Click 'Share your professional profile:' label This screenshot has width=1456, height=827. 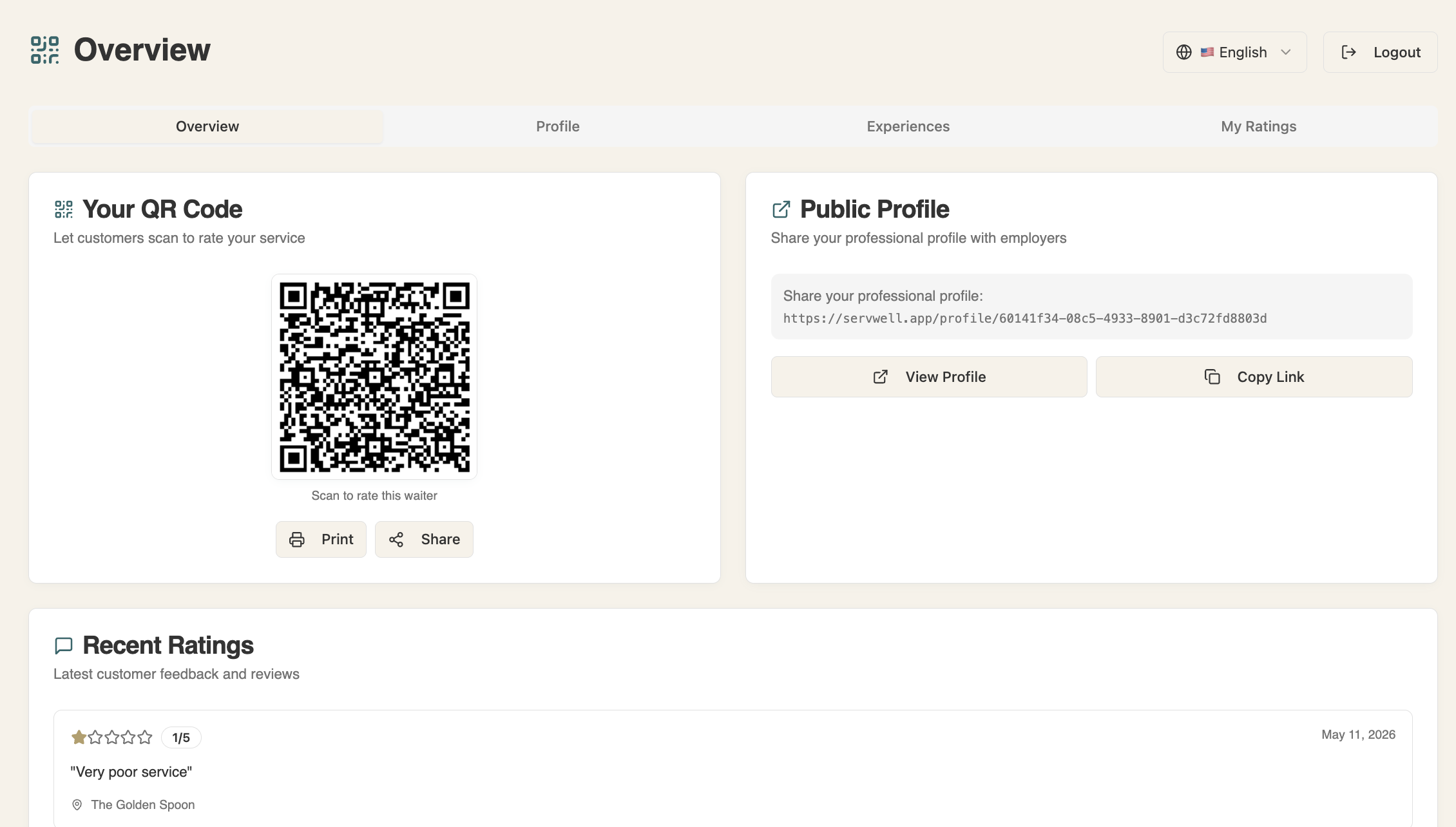[x=883, y=296]
